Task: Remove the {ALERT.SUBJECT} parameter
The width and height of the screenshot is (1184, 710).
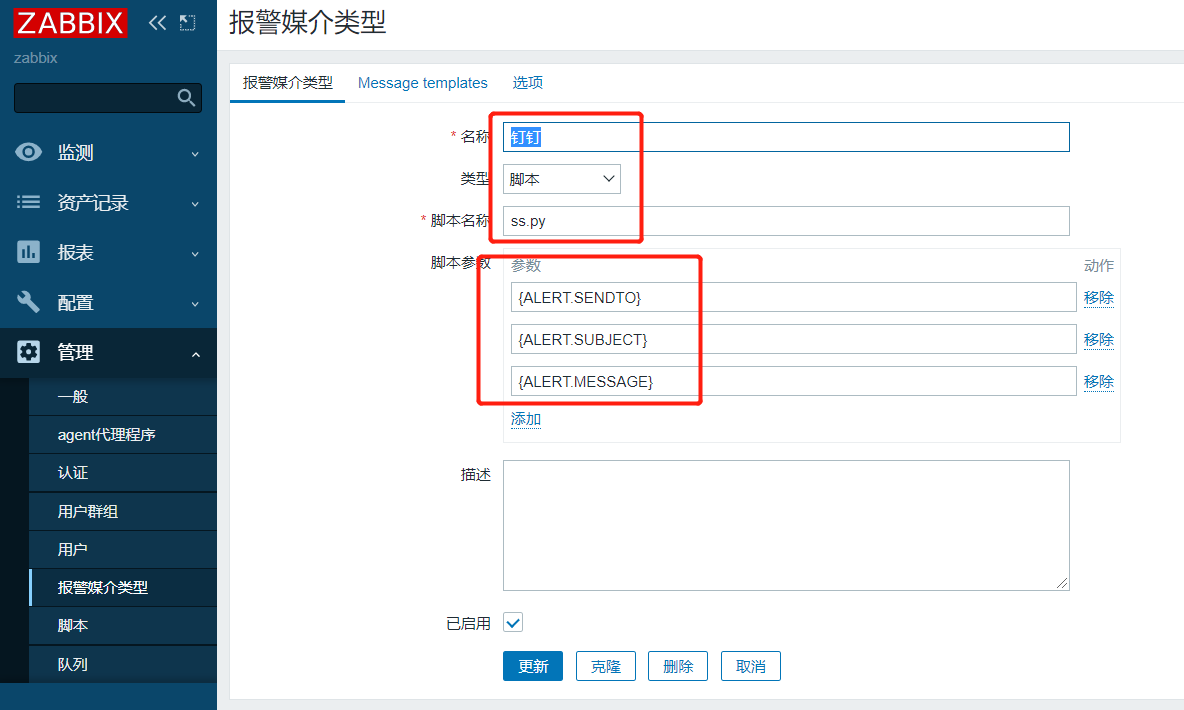Action: [1099, 340]
